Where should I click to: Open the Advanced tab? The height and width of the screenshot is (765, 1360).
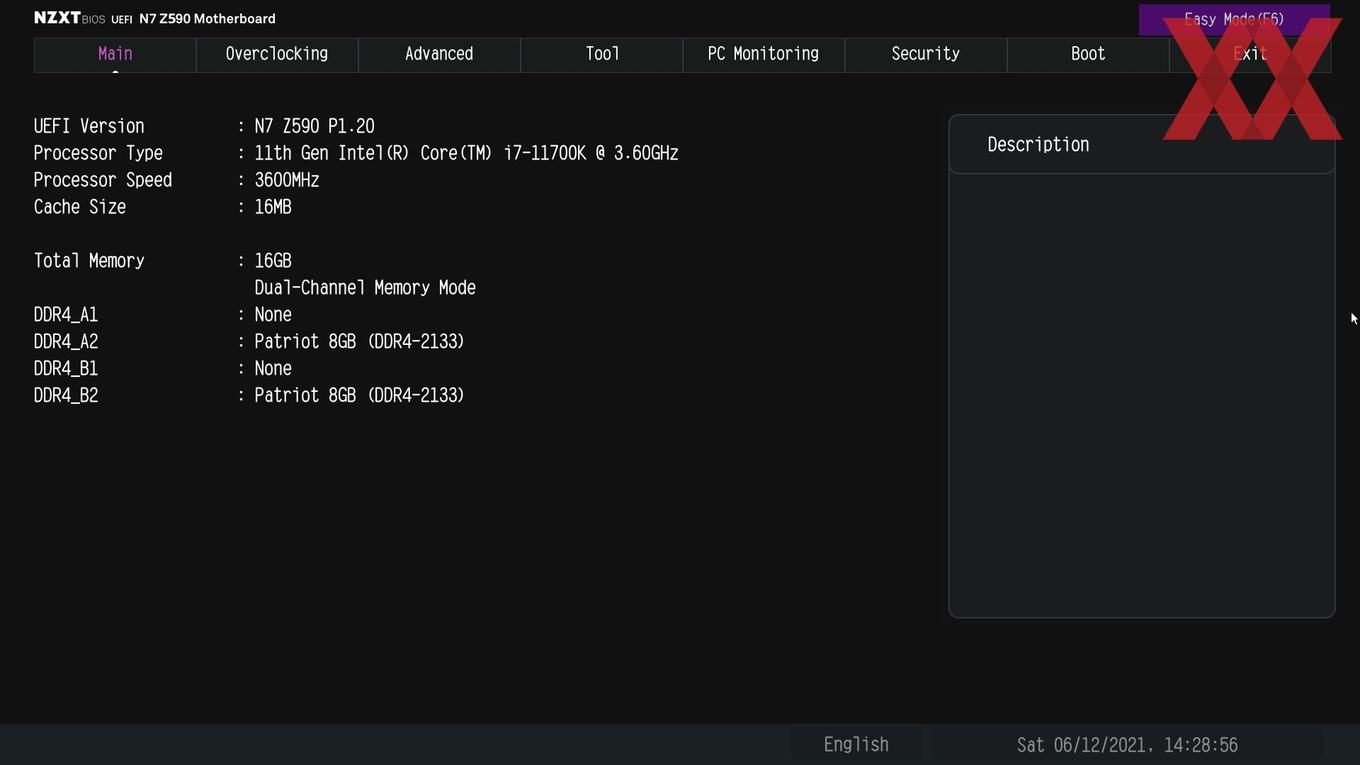439,54
